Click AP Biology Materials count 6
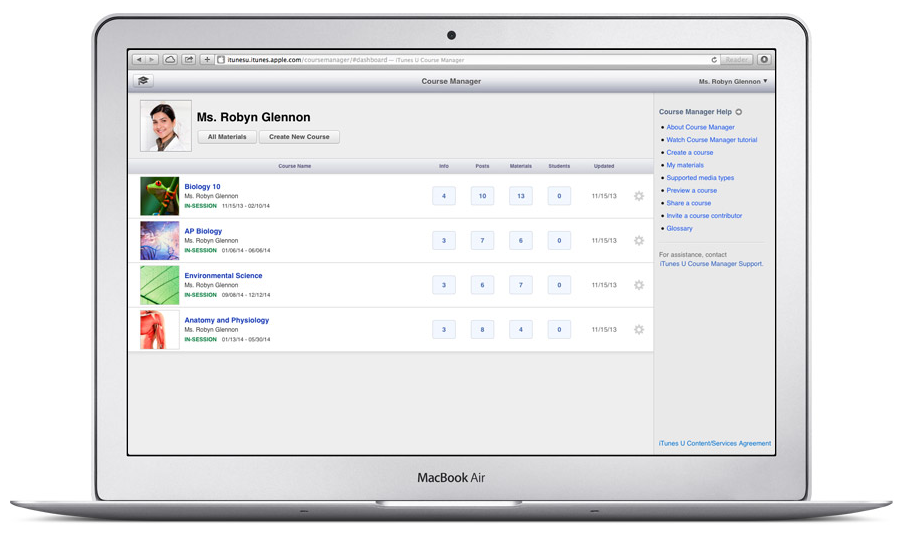This screenshot has width=921, height=534. coord(521,241)
